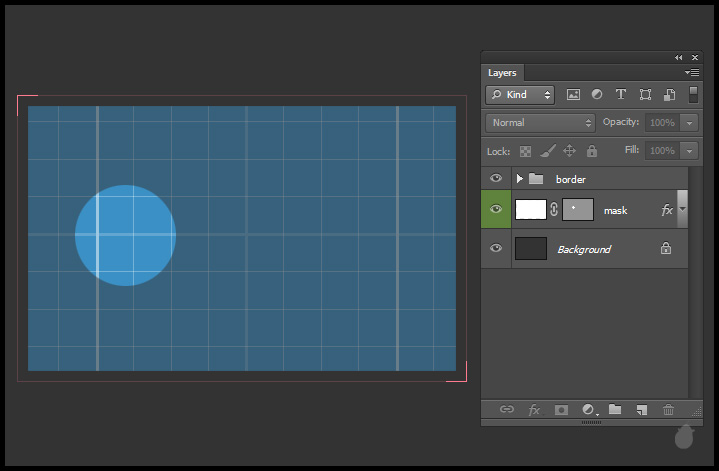Select the mask layer's white thumbnail

click(x=531, y=209)
